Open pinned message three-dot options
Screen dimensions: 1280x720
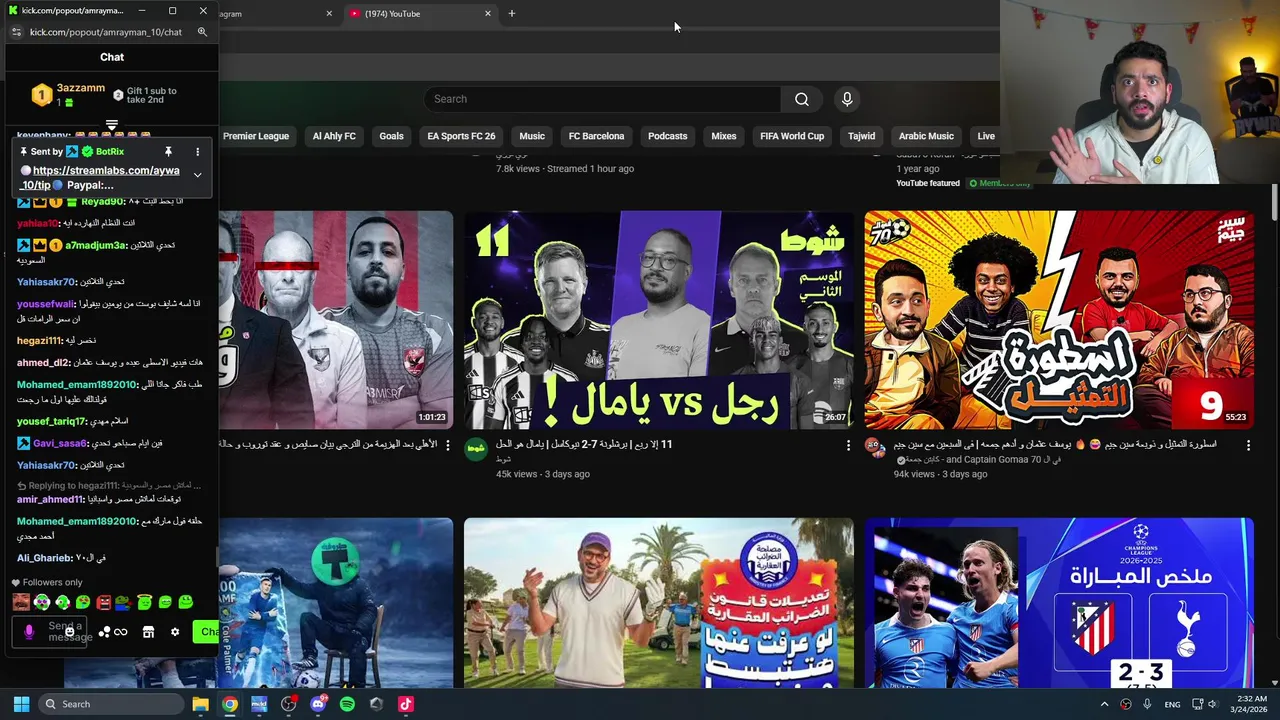(197, 152)
